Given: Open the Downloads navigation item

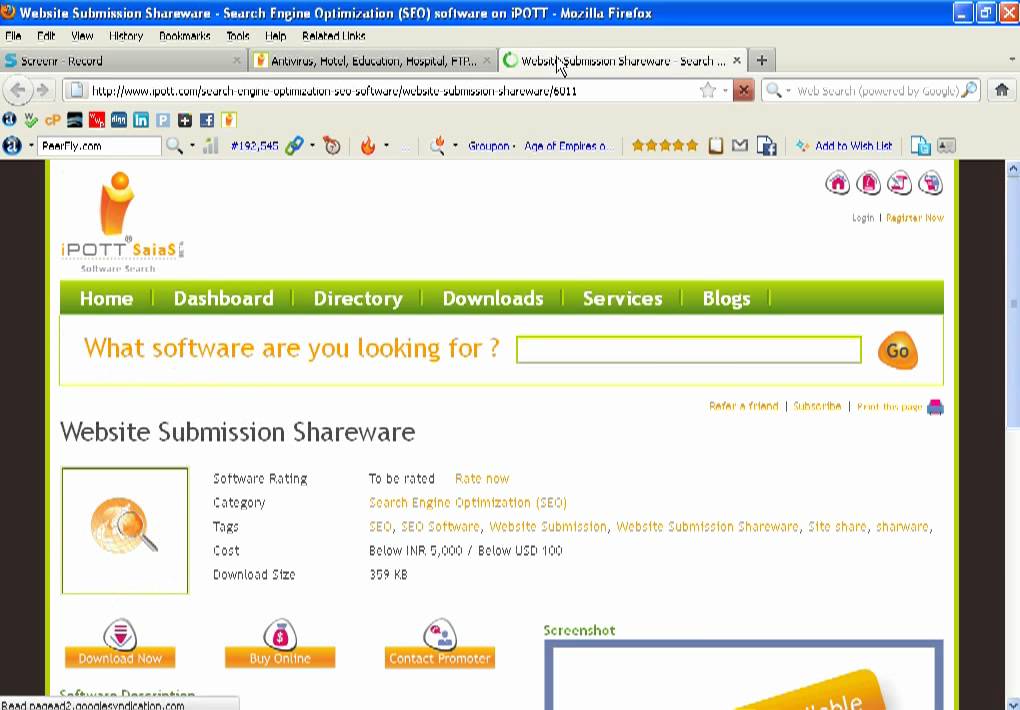Looking at the screenshot, I should pos(492,298).
